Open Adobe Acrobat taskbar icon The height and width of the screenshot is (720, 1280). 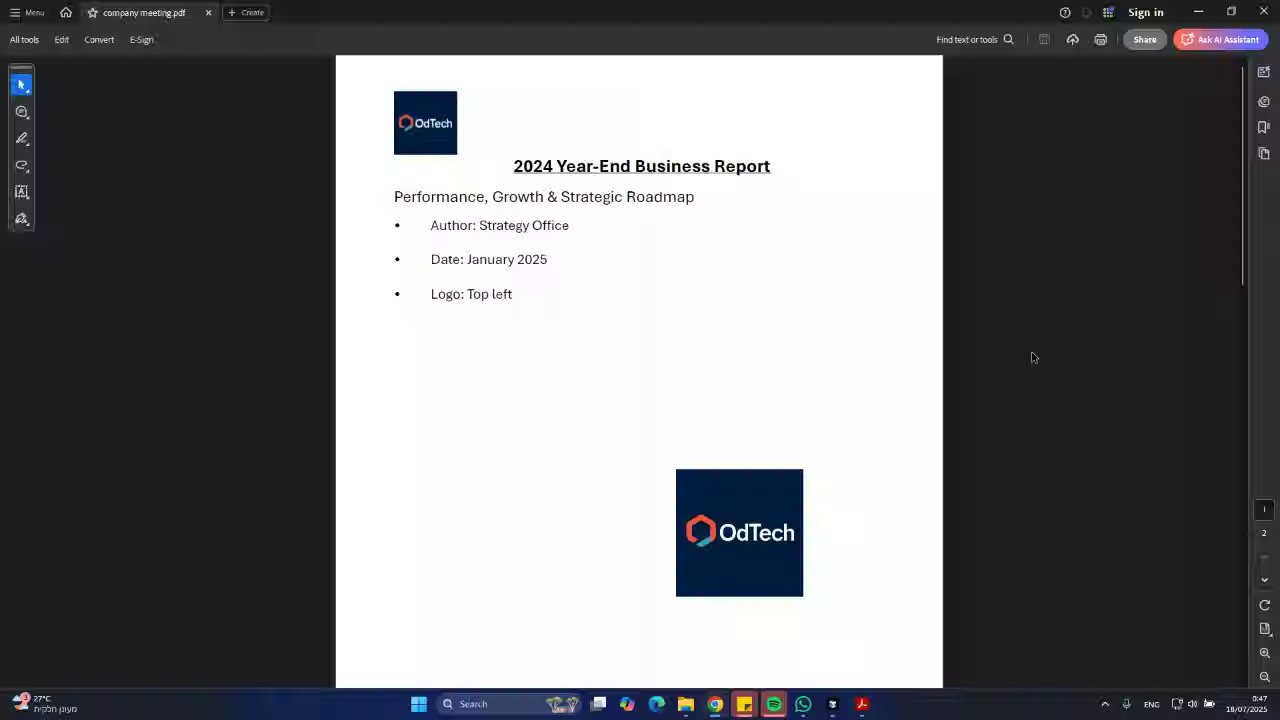coord(862,704)
